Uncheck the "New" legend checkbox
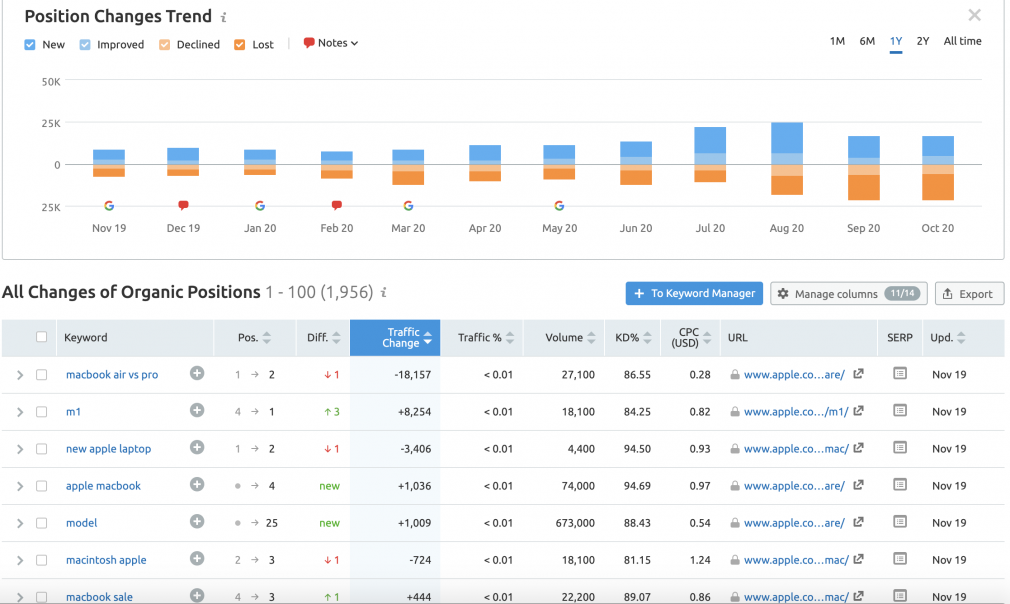 (30, 44)
